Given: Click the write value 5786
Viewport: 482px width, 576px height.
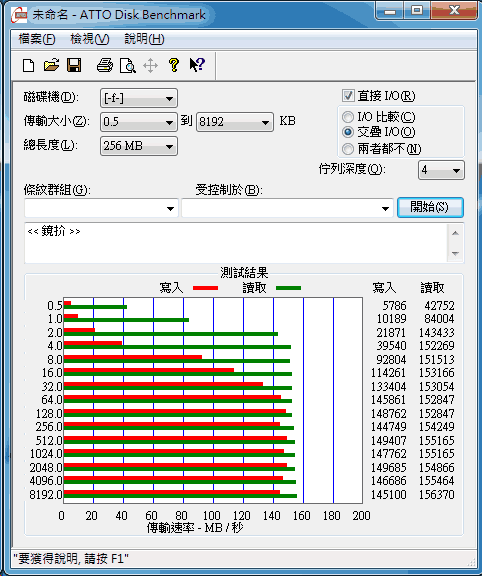Looking at the screenshot, I should point(395,306).
